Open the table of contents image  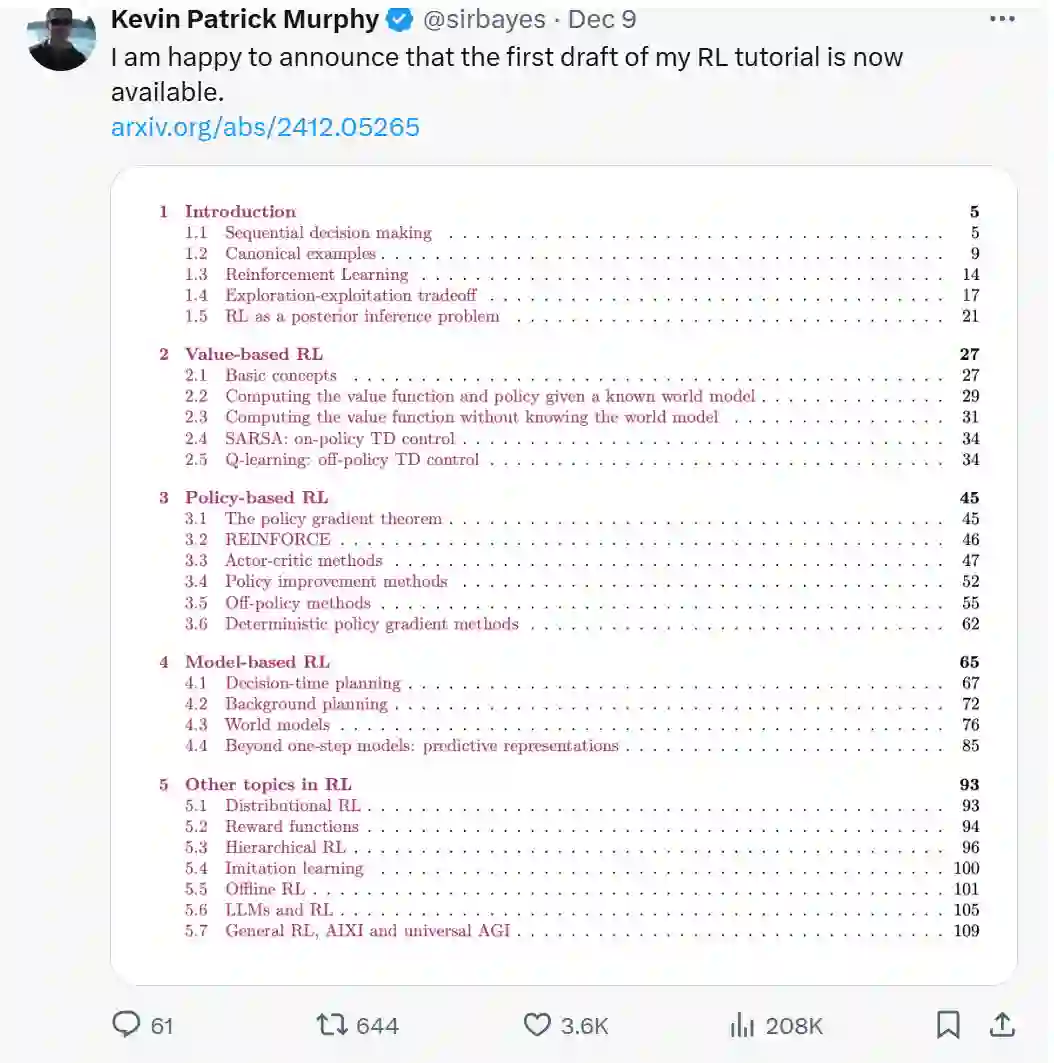click(x=563, y=574)
